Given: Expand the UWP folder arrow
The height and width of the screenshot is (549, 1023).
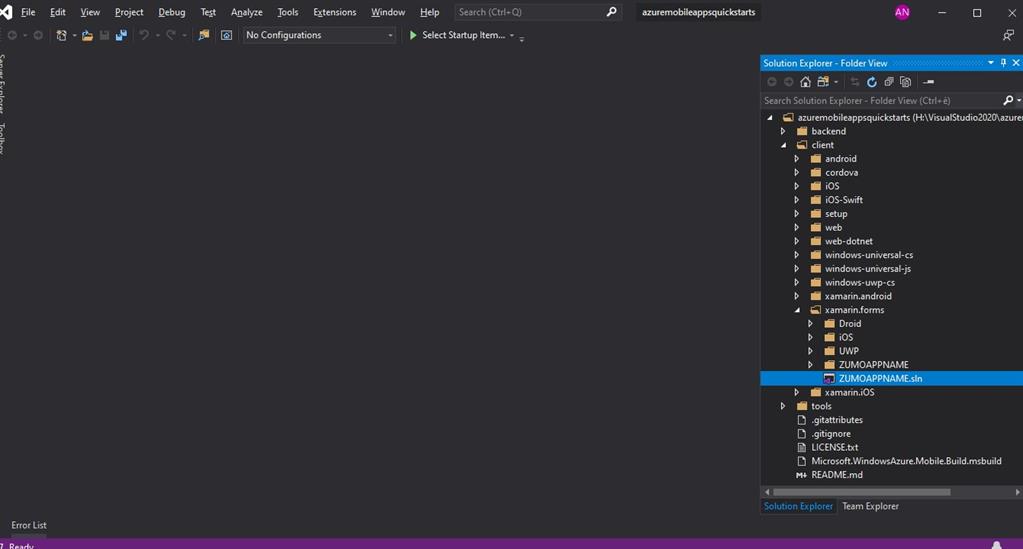Looking at the screenshot, I should (x=810, y=351).
